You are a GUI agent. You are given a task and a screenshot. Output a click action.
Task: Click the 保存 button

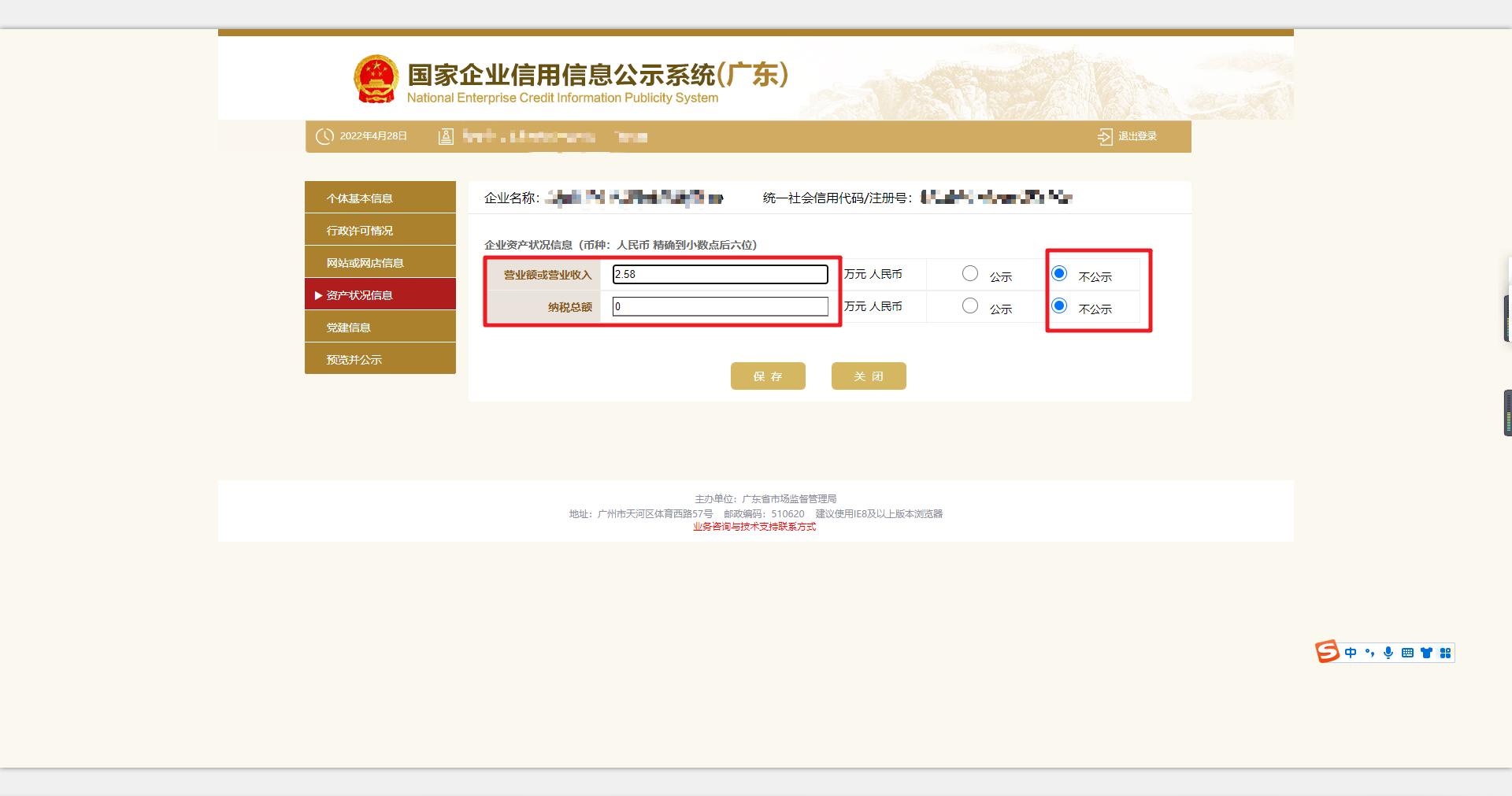click(768, 376)
